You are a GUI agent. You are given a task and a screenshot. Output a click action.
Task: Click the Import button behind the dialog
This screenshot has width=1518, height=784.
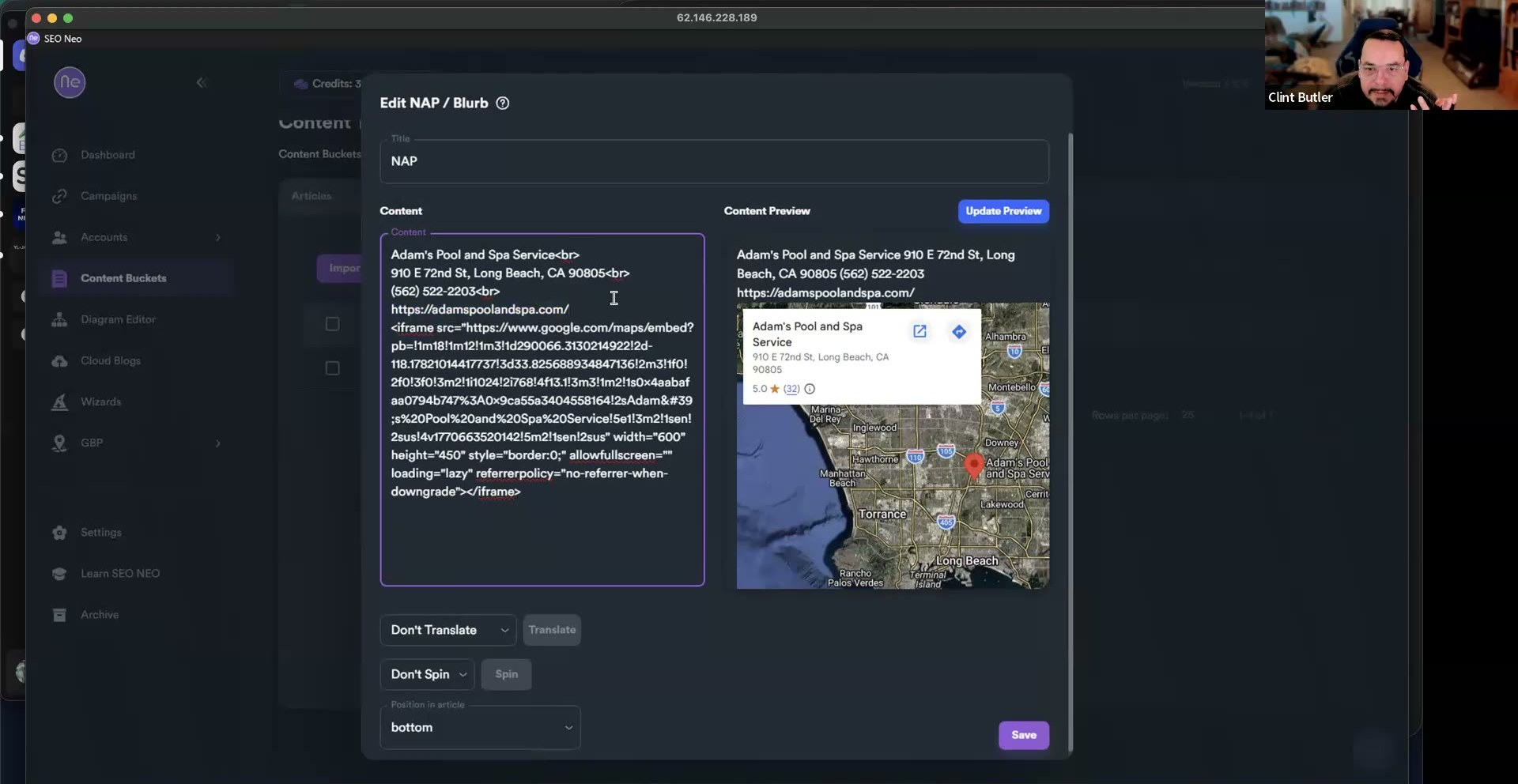[340, 269]
